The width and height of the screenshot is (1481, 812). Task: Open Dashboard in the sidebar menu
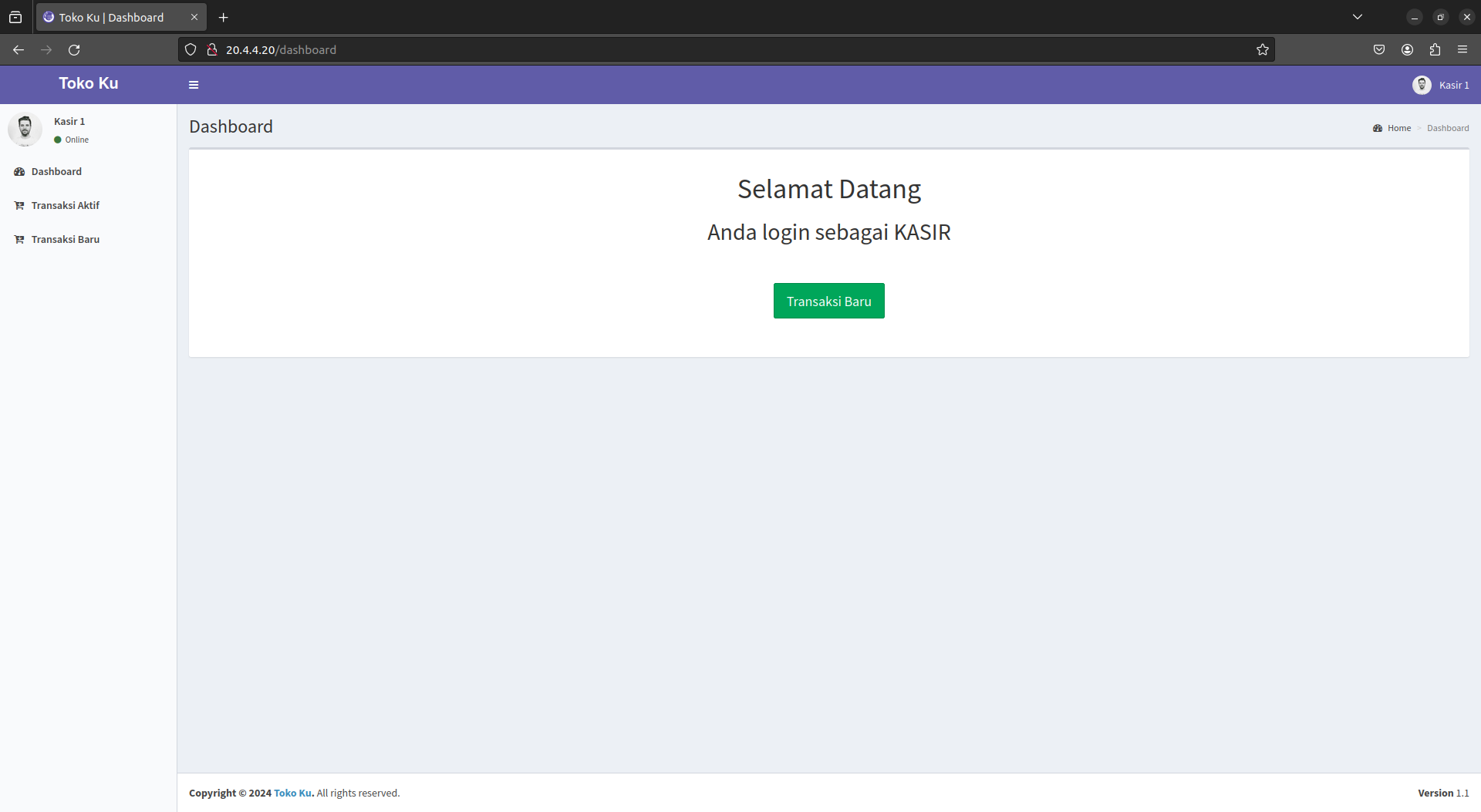(88, 171)
